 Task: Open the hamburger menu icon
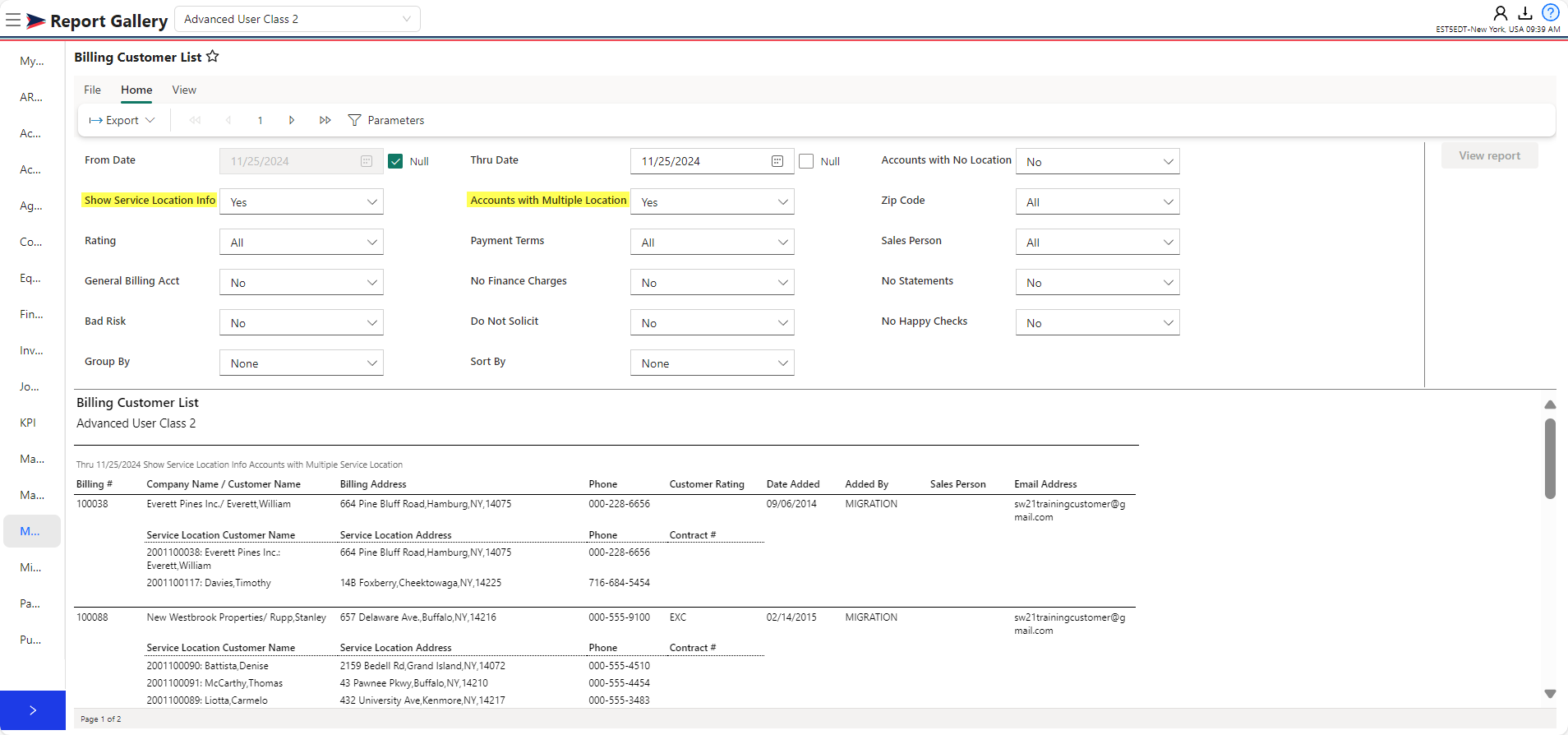(x=13, y=20)
